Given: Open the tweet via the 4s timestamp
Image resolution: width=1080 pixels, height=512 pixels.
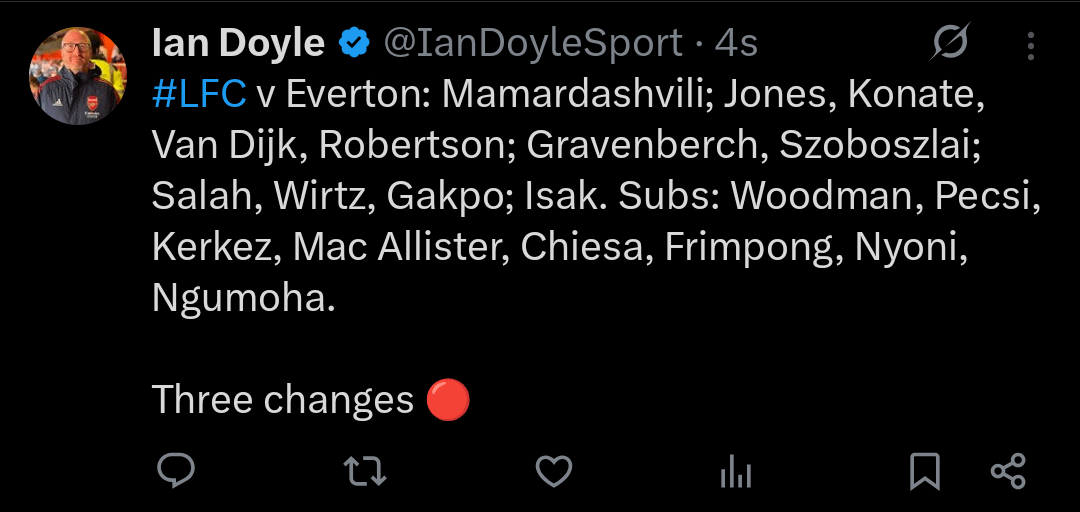Looking at the screenshot, I should pos(736,44).
